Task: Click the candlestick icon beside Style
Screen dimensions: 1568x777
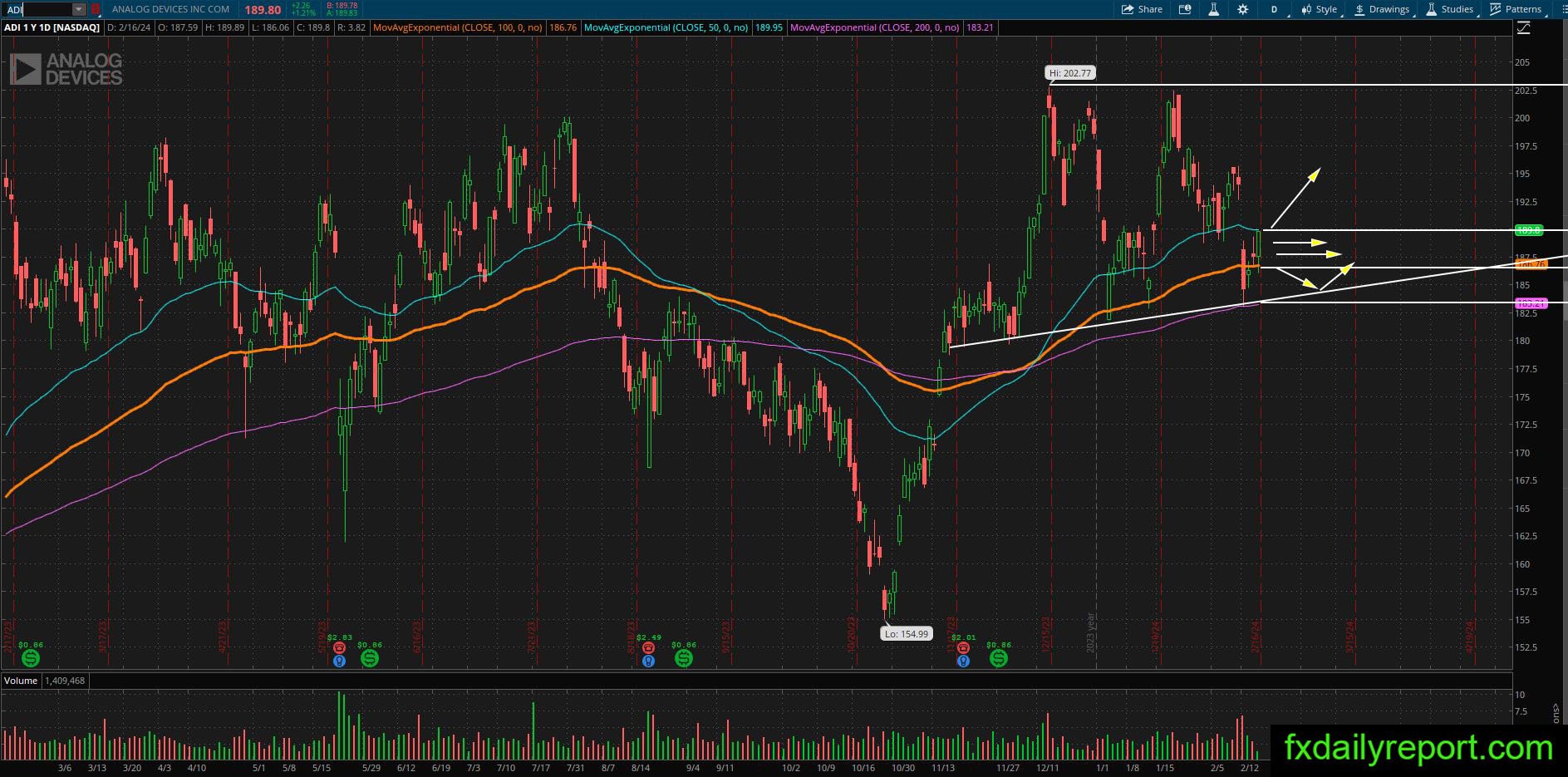Action: (x=1306, y=9)
